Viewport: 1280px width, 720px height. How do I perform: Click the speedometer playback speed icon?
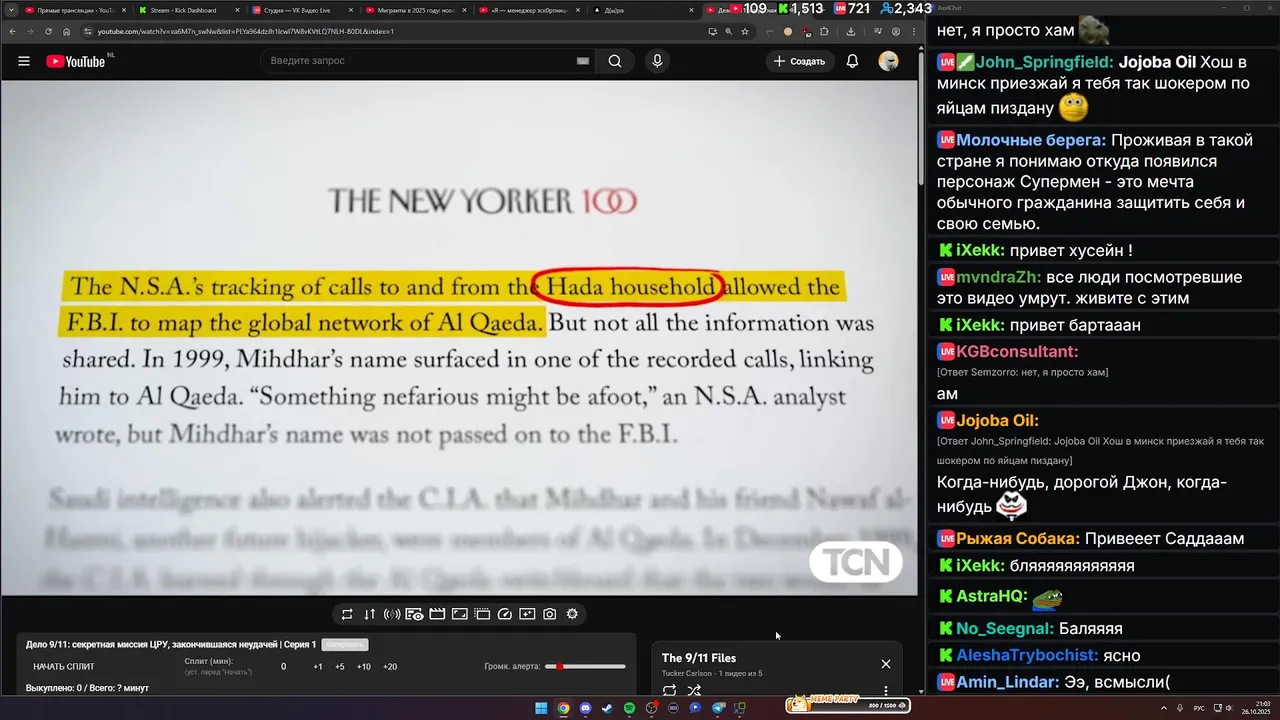pyautogui.click(x=504, y=614)
